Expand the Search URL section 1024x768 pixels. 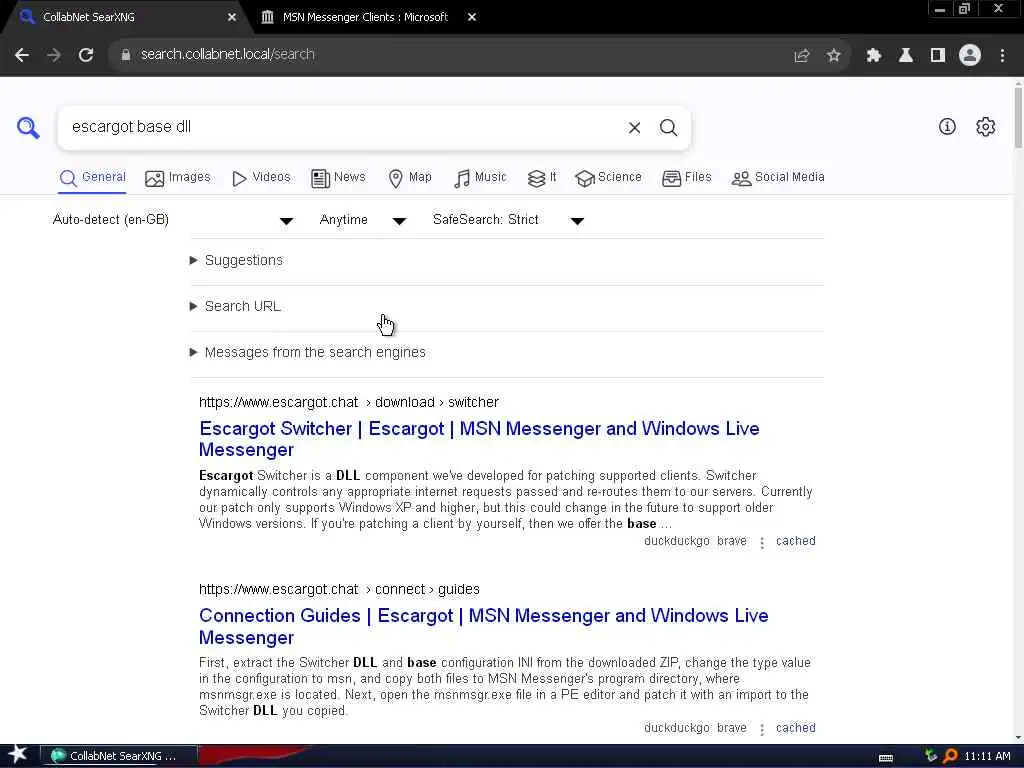coord(235,306)
